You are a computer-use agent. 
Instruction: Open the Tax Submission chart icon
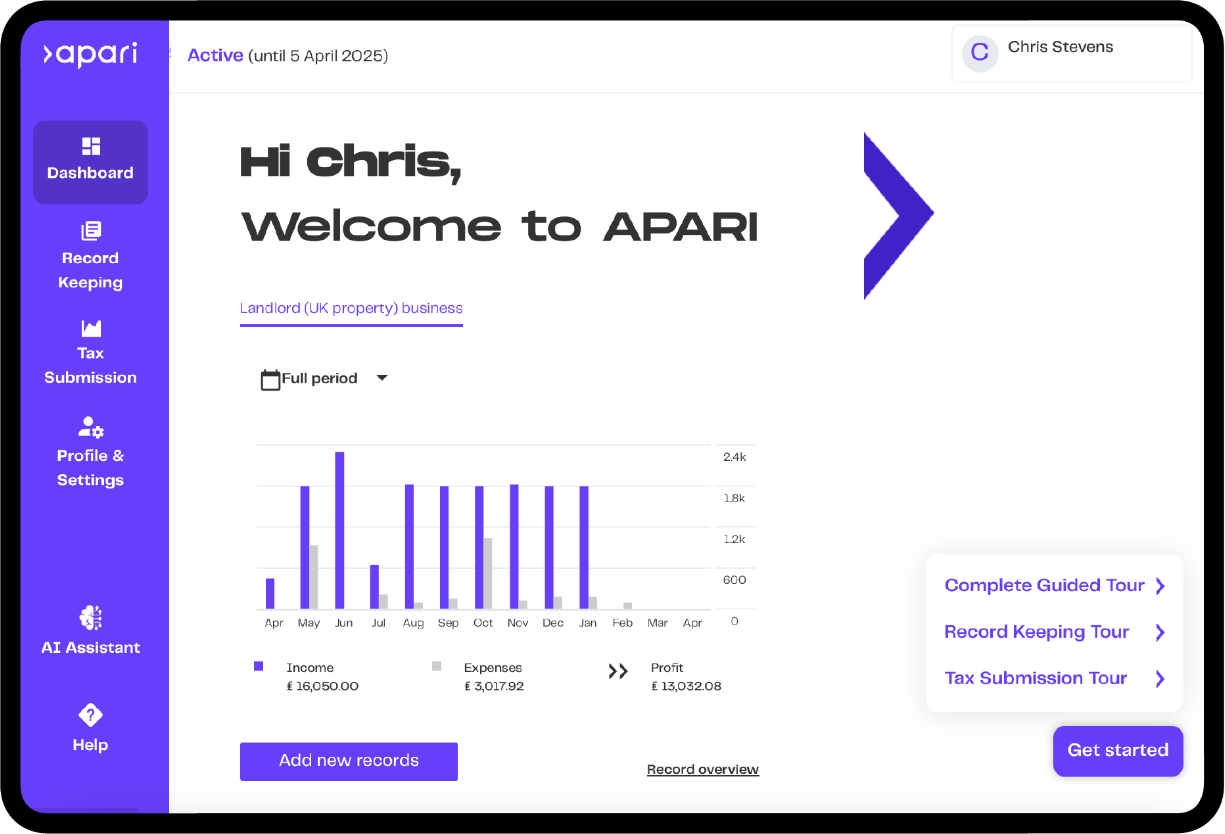[x=91, y=328]
